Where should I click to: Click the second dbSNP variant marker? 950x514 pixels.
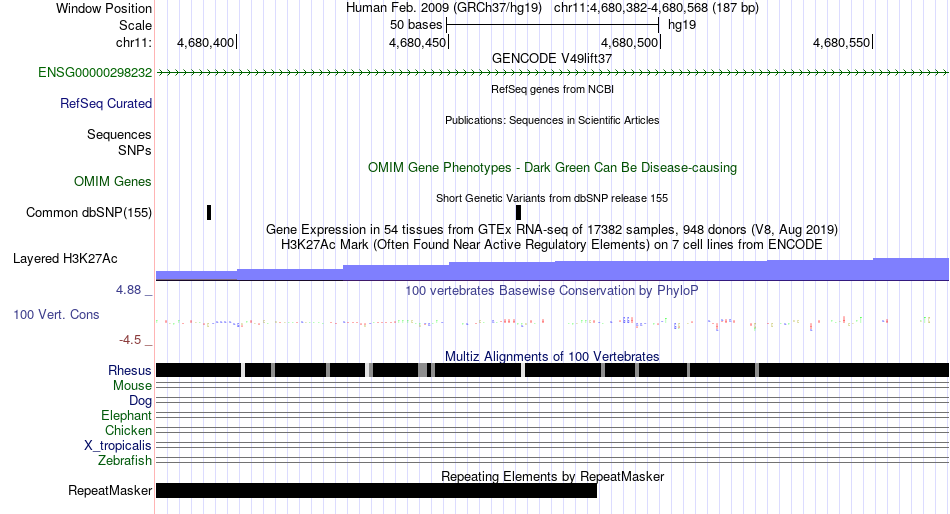[x=519, y=212]
